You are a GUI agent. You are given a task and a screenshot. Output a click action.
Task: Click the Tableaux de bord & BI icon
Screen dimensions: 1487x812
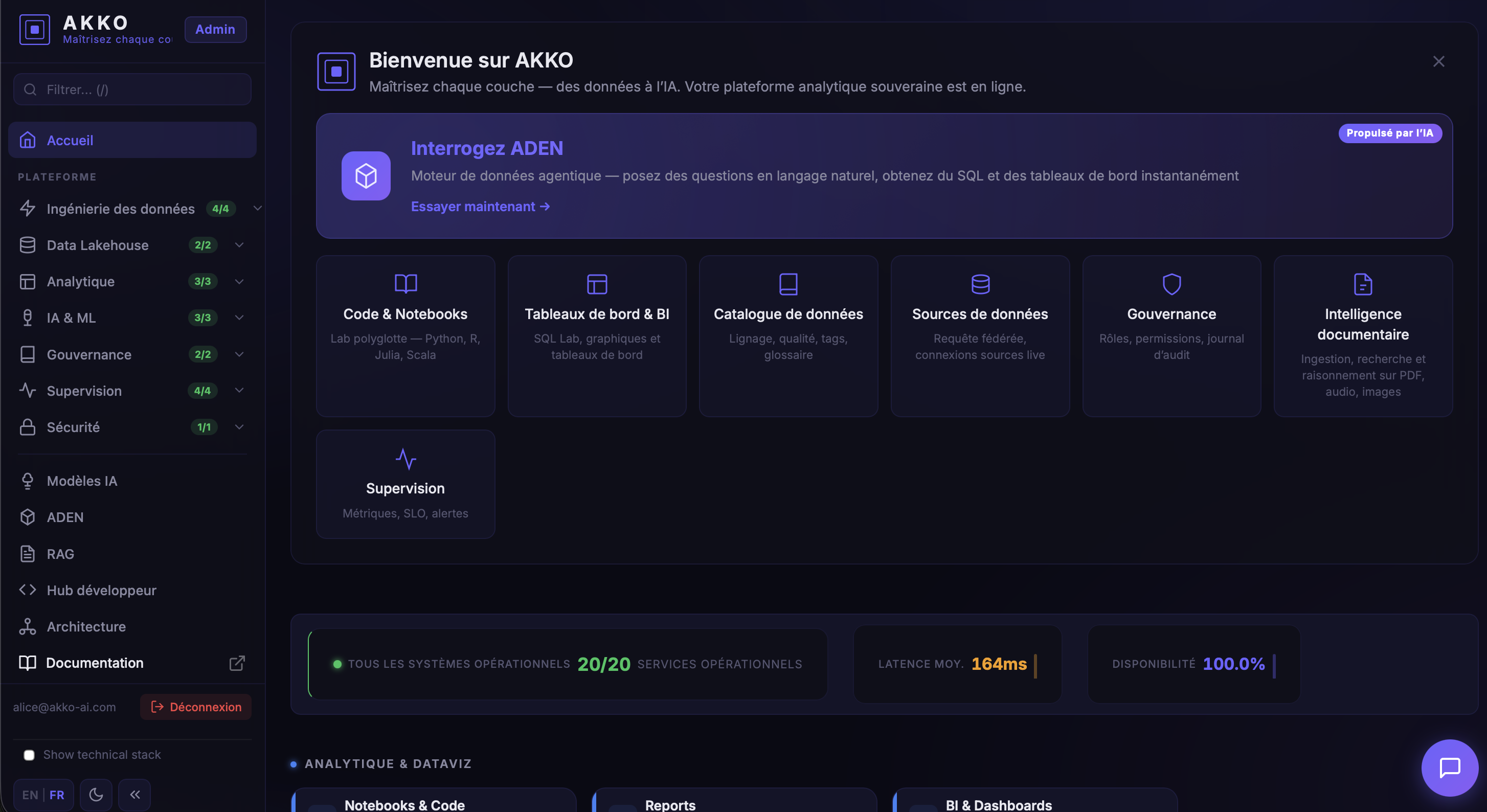(x=597, y=283)
